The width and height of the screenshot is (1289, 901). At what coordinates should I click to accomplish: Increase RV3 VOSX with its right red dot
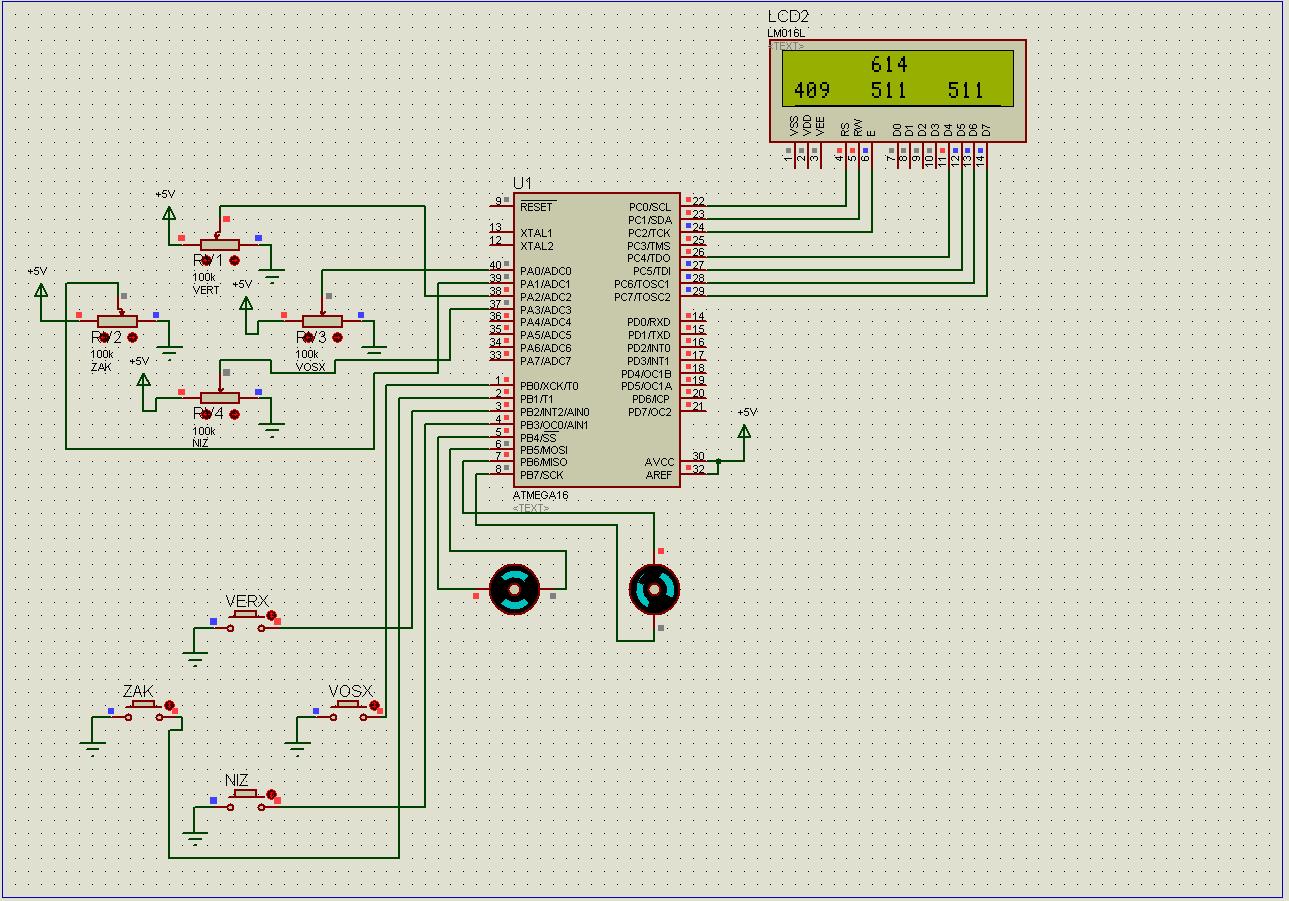pyautogui.click(x=337, y=338)
